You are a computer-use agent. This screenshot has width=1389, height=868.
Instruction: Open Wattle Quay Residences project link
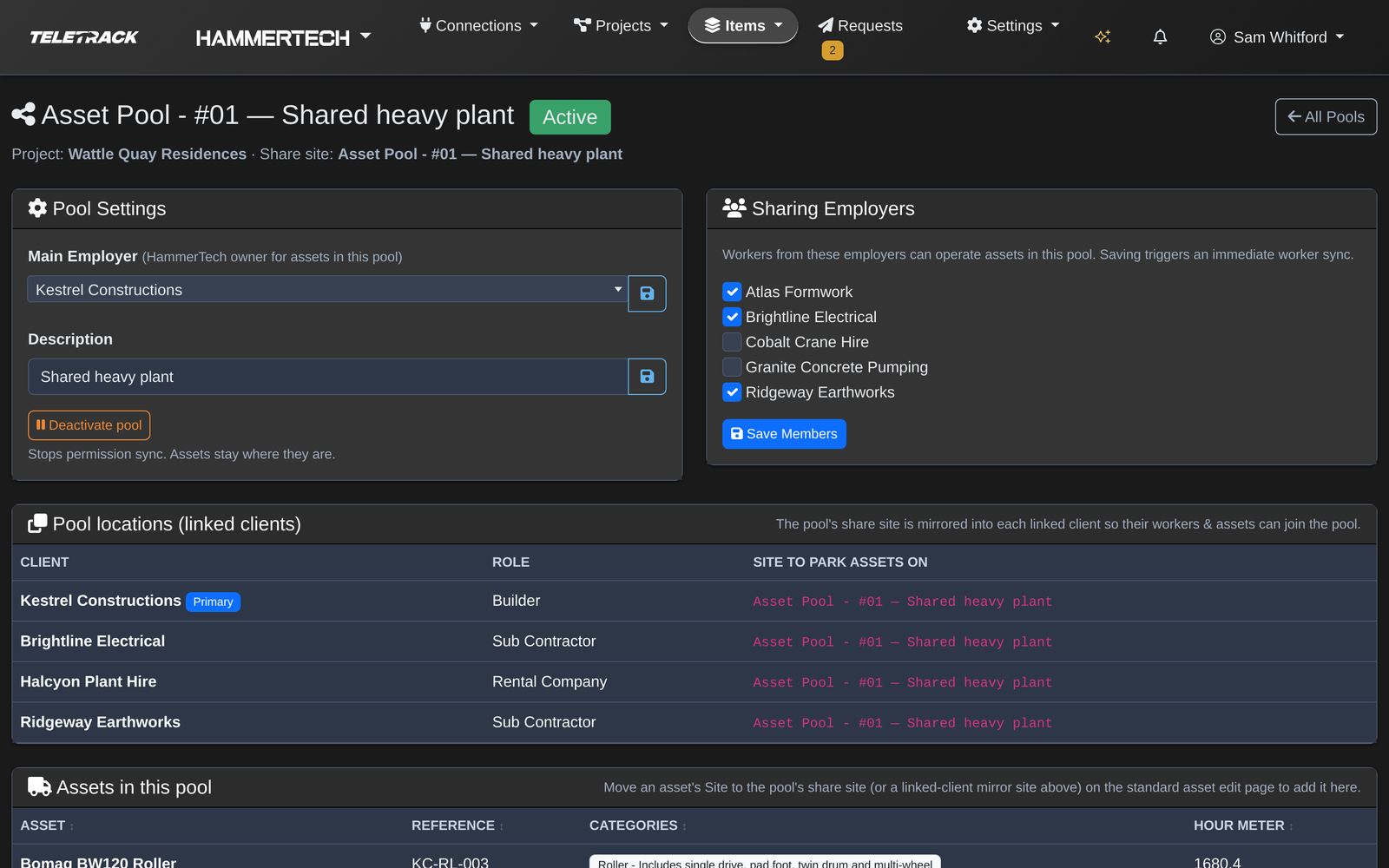click(157, 154)
